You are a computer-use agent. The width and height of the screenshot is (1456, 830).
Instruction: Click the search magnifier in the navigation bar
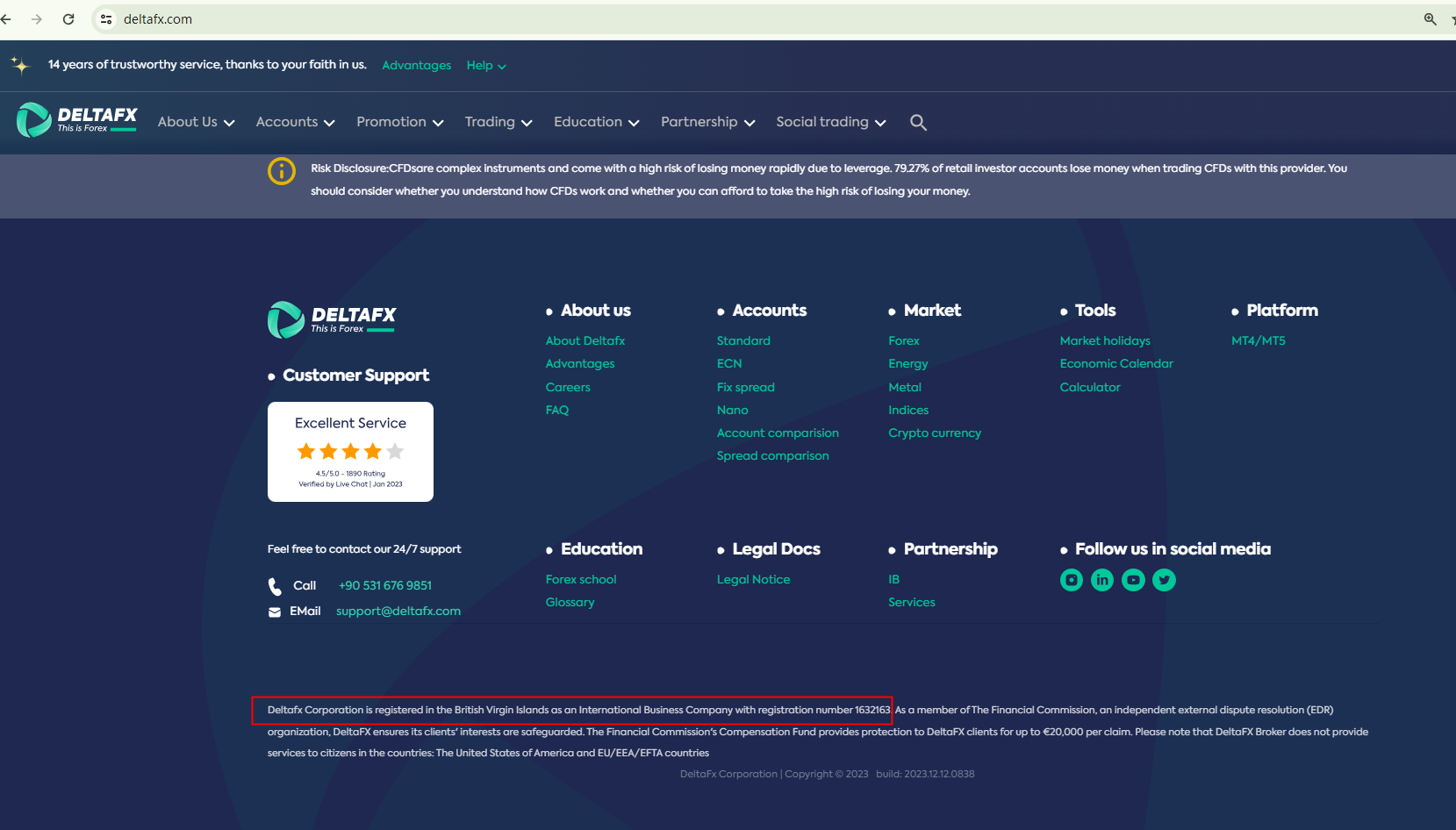coord(918,123)
